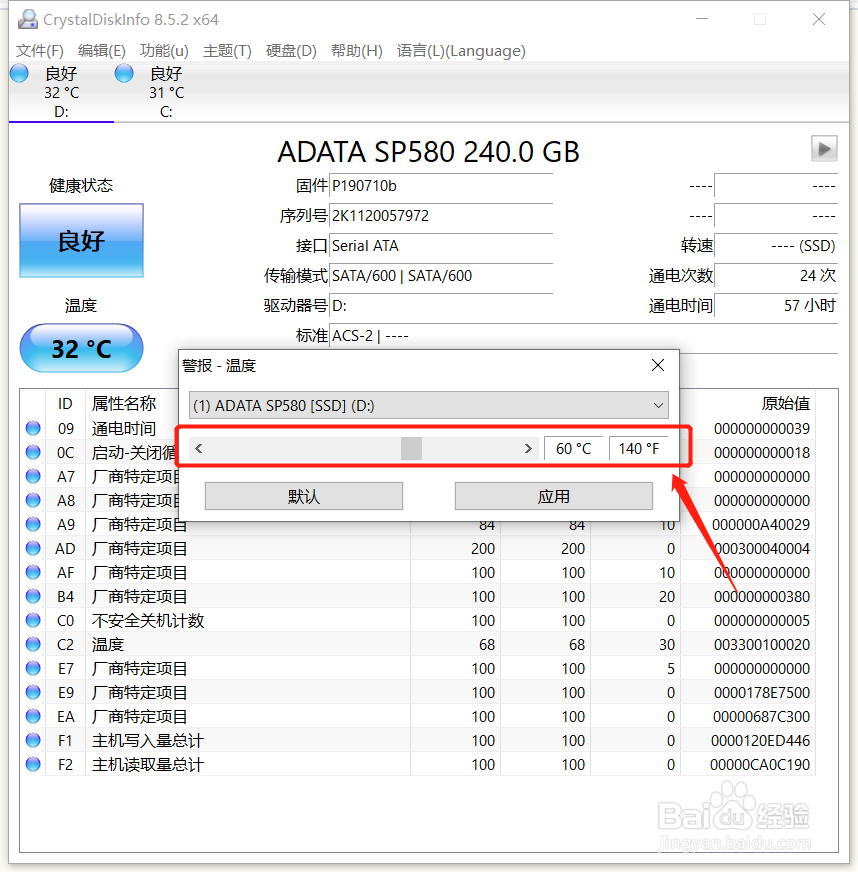Open the 功能(u) menu

[x=164, y=51]
